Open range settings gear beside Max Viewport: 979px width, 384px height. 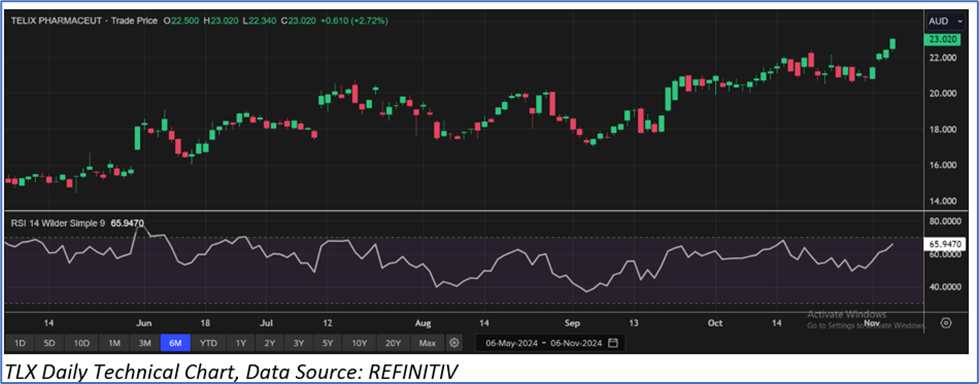pos(455,343)
